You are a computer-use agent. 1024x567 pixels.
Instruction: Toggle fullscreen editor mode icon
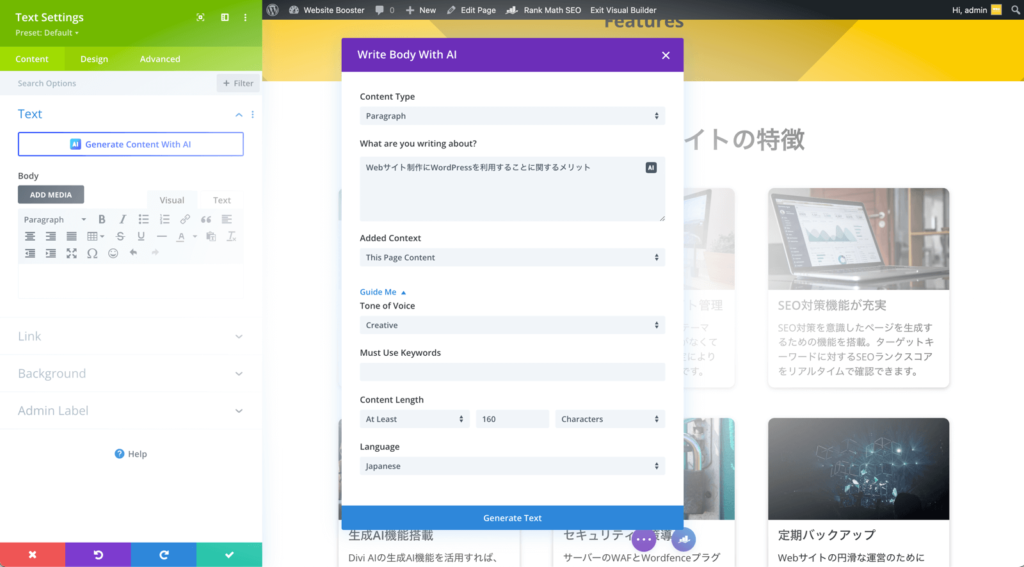72,253
